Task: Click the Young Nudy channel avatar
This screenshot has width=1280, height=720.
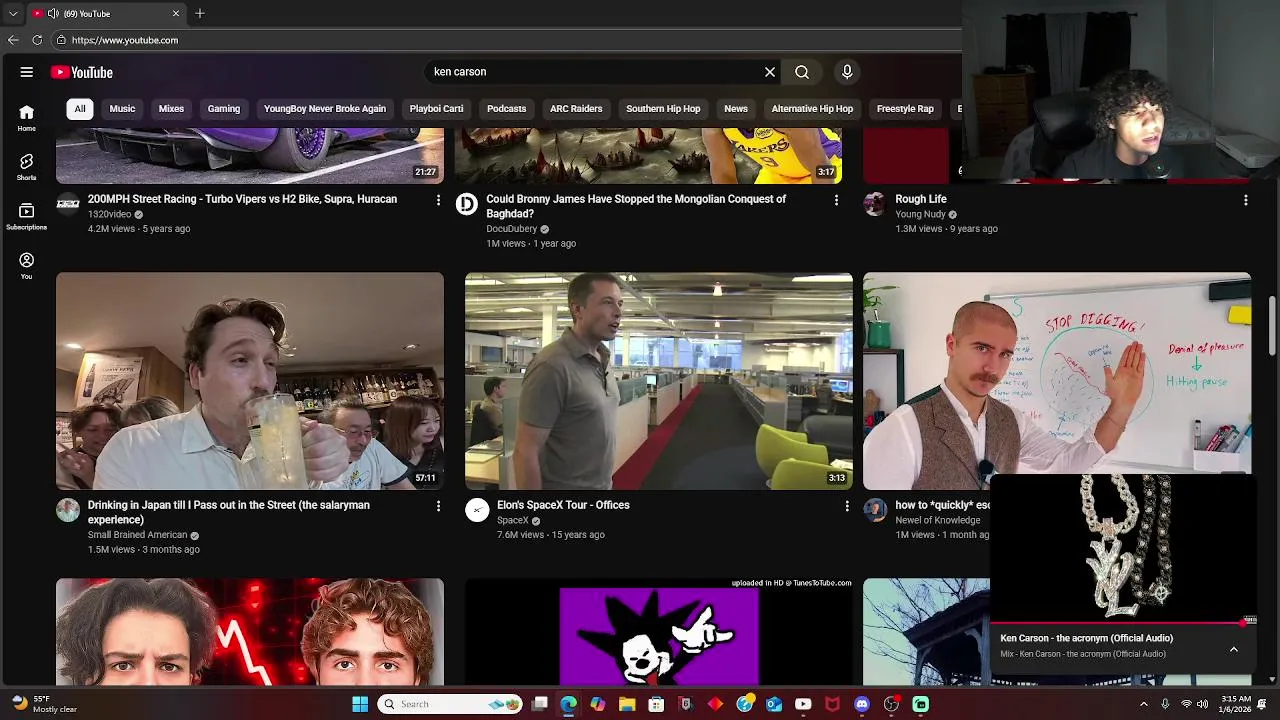Action: (x=875, y=204)
